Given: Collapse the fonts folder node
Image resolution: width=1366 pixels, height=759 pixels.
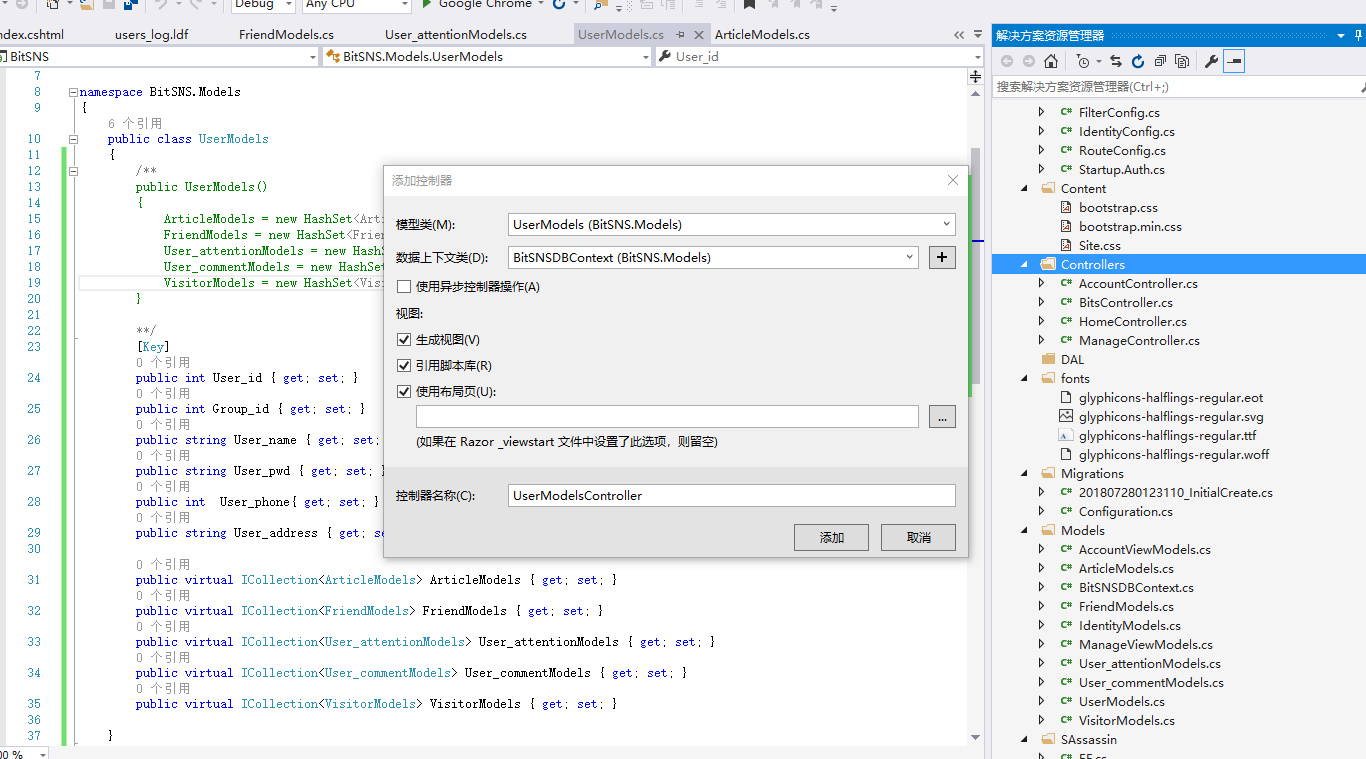Looking at the screenshot, I should [1024, 378].
